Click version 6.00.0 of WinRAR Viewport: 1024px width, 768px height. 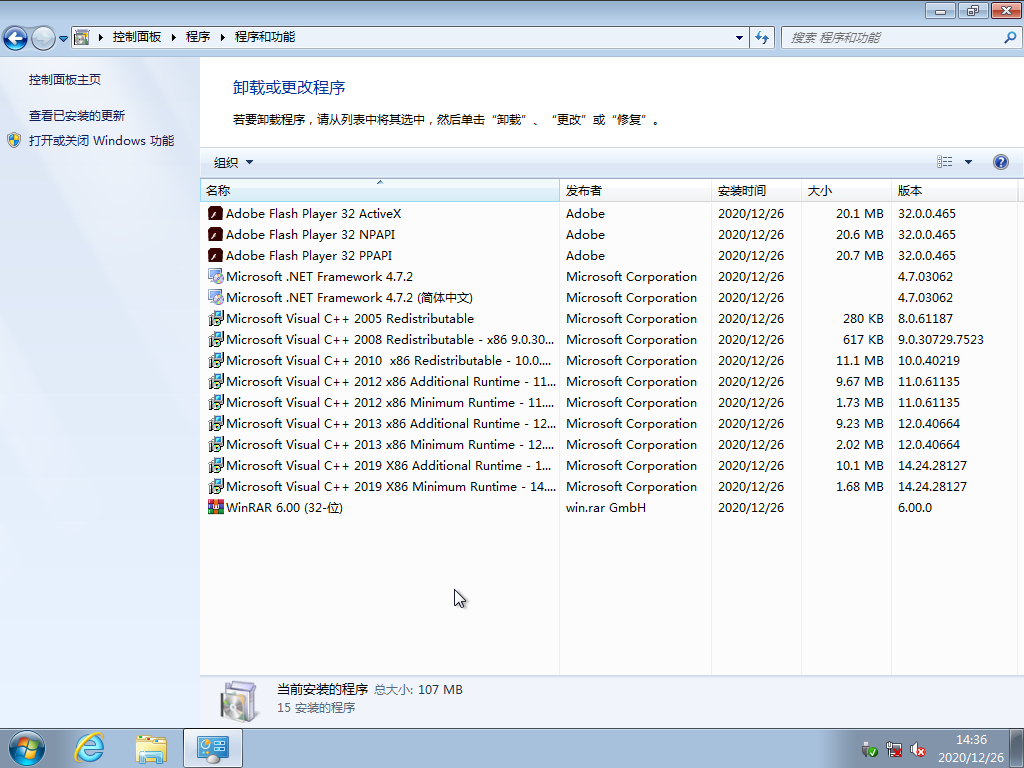click(915, 507)
